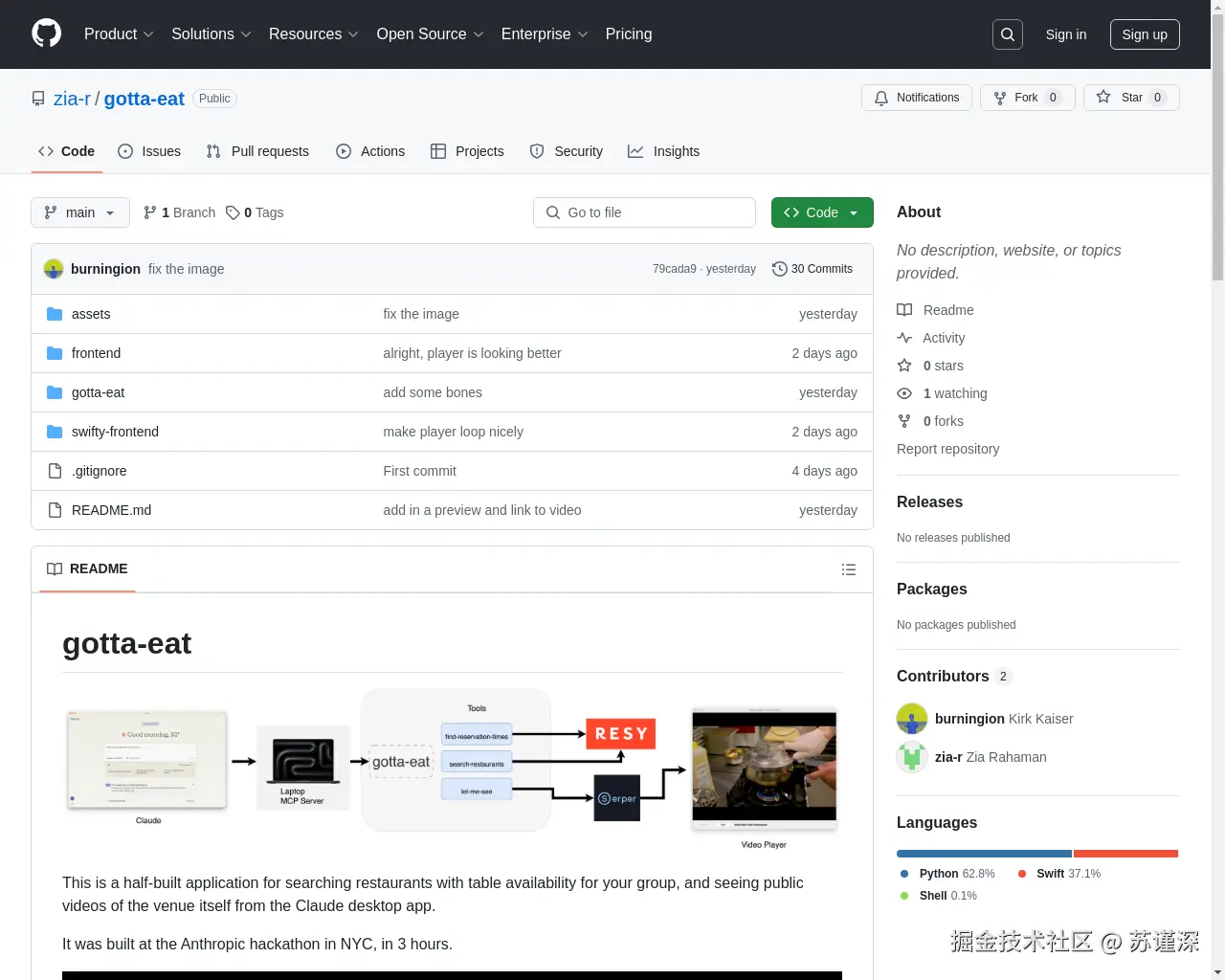Open the gotta-eat folder icon
The image size is (1225, 980).
[x=55, y=392]
